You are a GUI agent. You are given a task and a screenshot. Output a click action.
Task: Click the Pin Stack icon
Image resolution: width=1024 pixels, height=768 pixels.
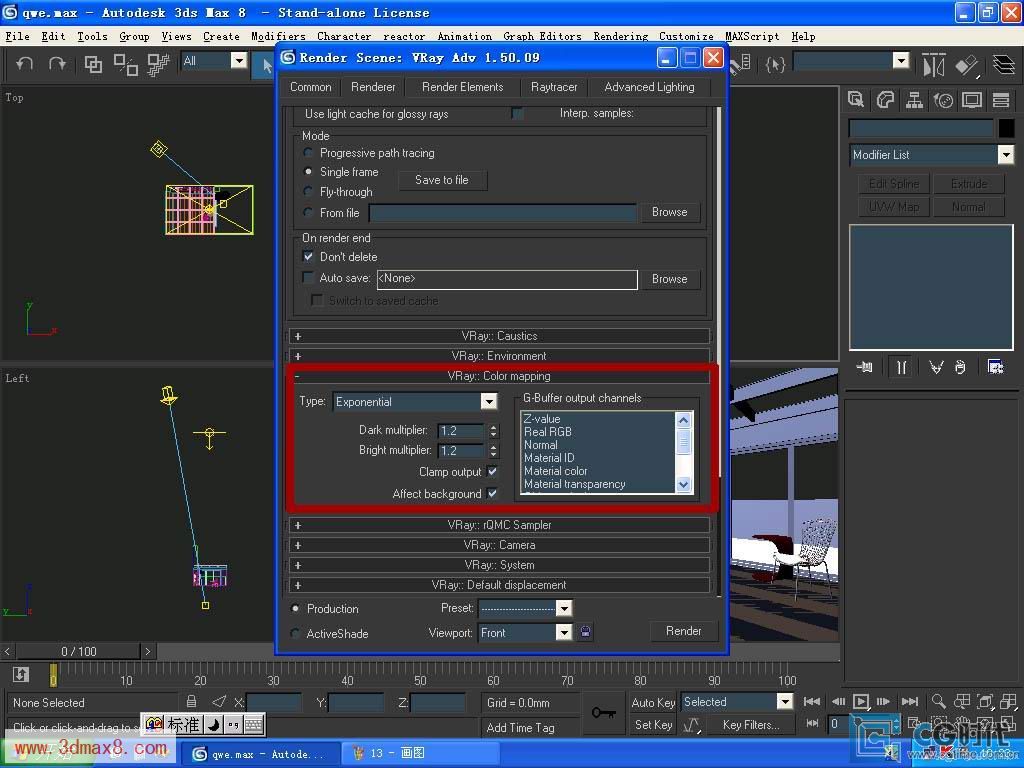[865, 367]
